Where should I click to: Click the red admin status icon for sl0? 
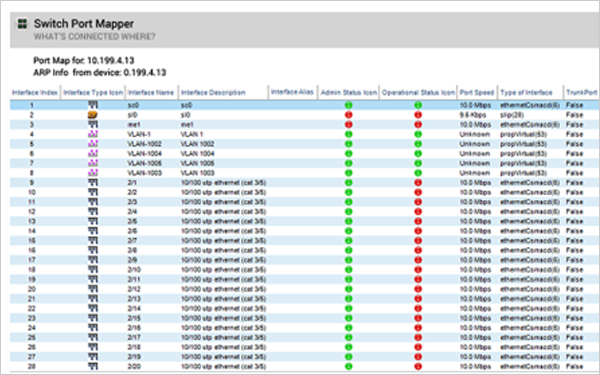(x=348, y=114)
